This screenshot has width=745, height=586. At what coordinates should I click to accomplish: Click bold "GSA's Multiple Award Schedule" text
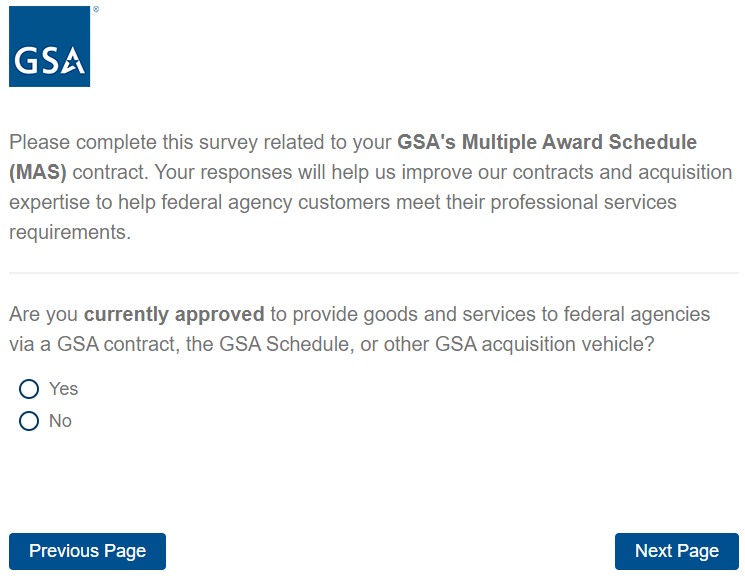click(x=546, y=142)
